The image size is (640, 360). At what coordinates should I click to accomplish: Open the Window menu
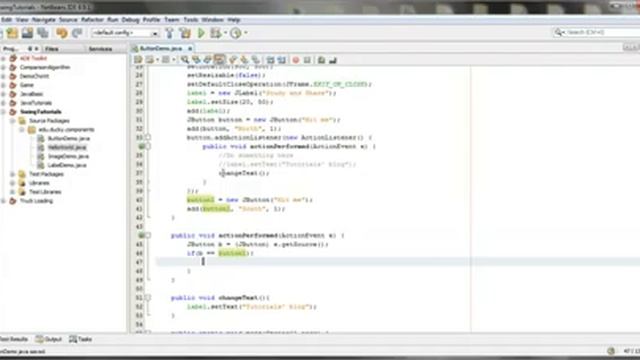point(212,20)
